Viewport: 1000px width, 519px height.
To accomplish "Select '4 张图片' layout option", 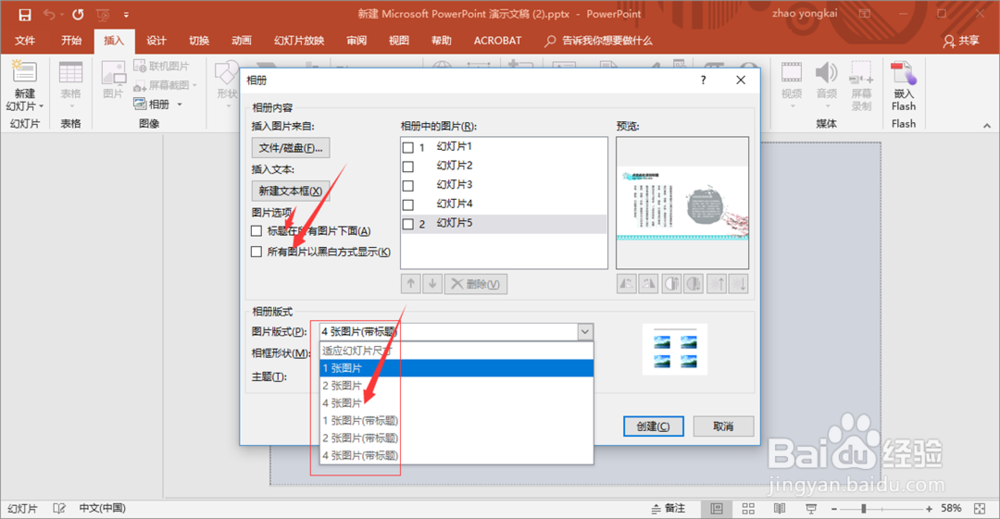I will [x=457, y=403].
